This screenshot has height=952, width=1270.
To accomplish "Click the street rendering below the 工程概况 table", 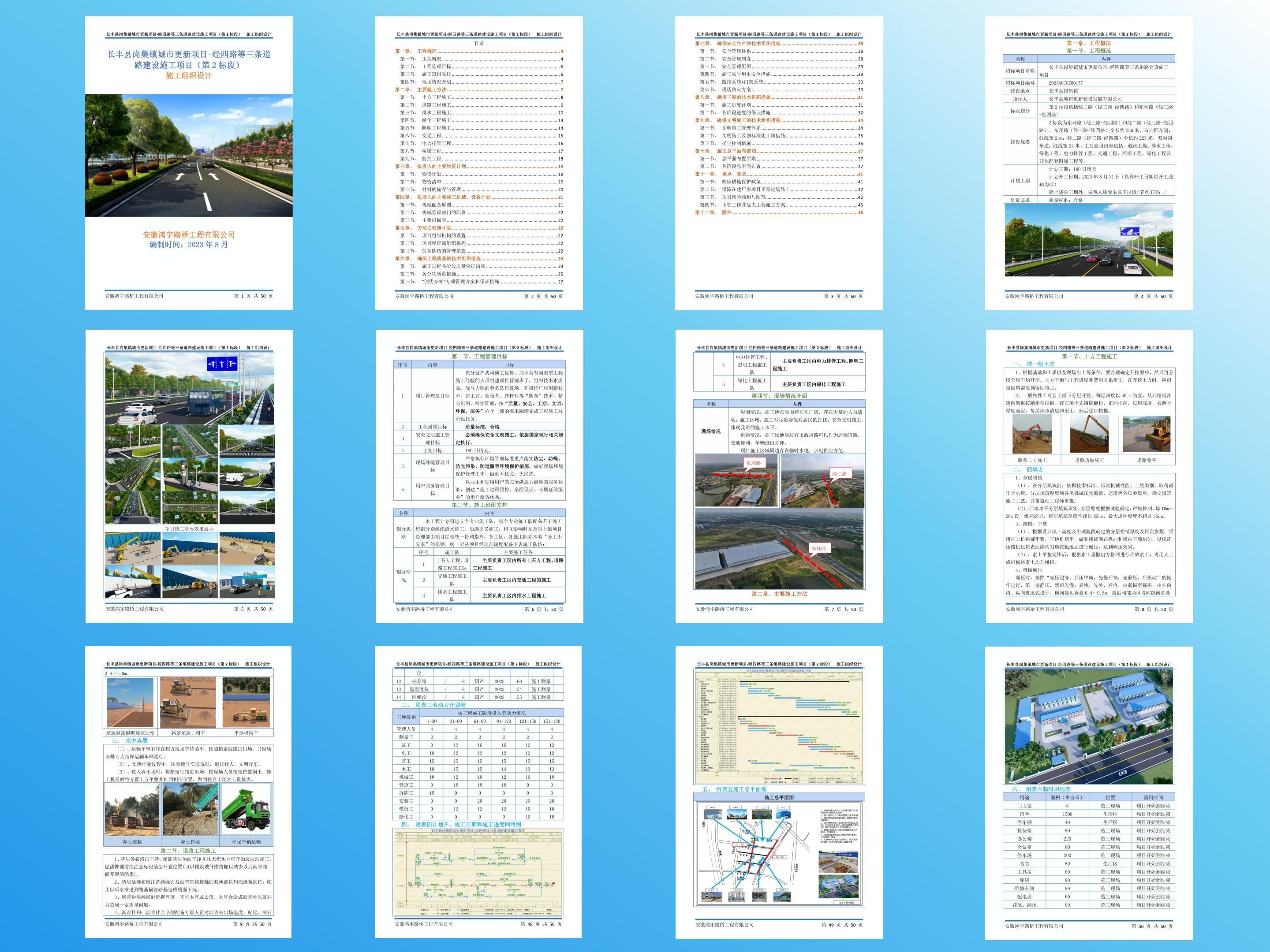I will (1089, 241).
